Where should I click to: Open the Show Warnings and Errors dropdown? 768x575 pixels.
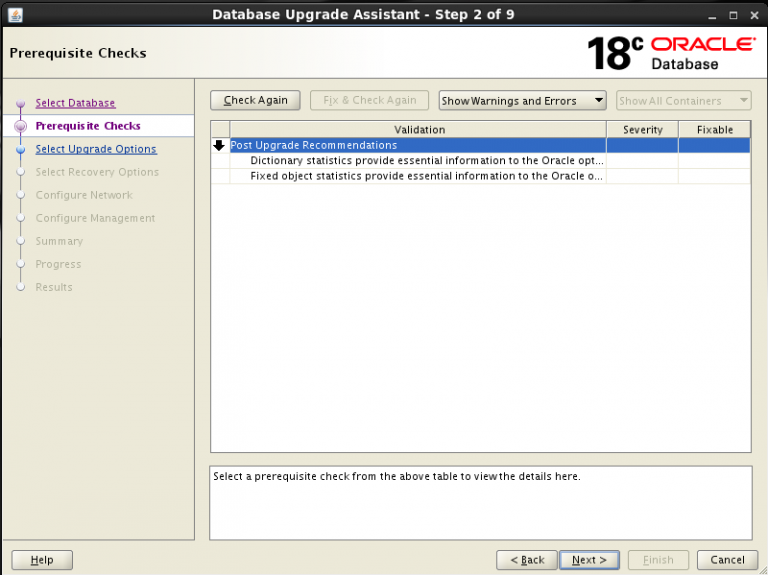pyautogui.click(x=523, y=100)
